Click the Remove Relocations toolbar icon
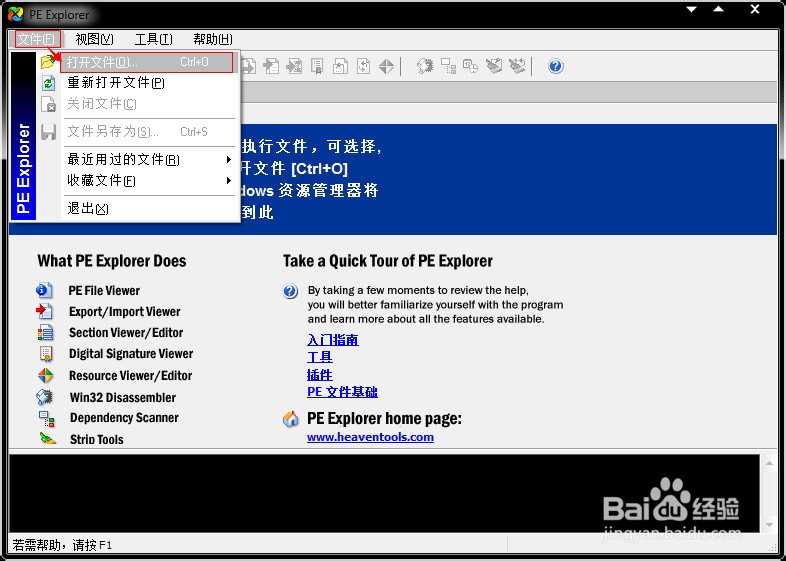This screenshot has height=561, width=786. point(517,66)
